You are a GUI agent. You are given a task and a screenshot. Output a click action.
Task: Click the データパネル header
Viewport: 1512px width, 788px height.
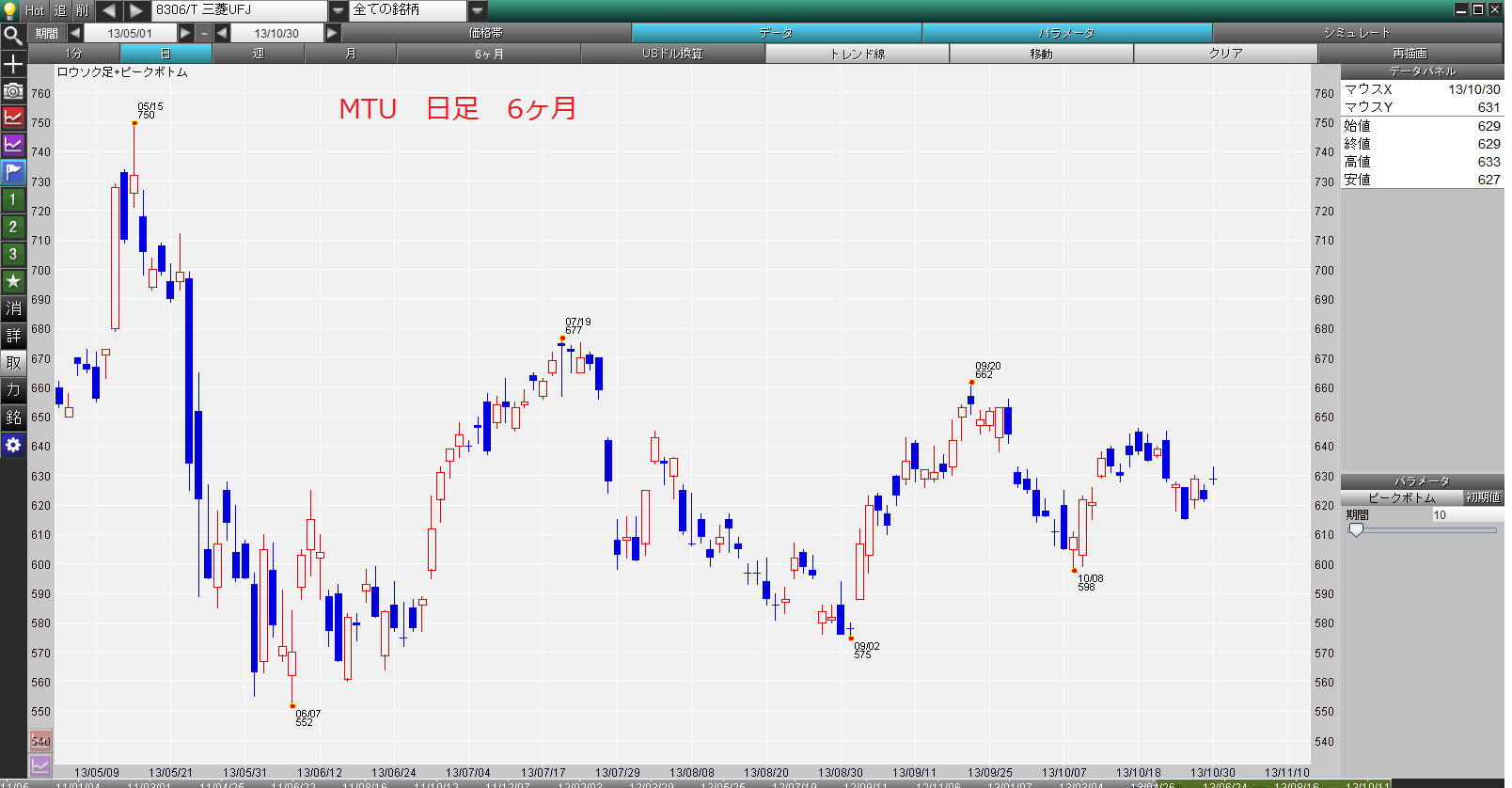click(x=1422, y=71)
